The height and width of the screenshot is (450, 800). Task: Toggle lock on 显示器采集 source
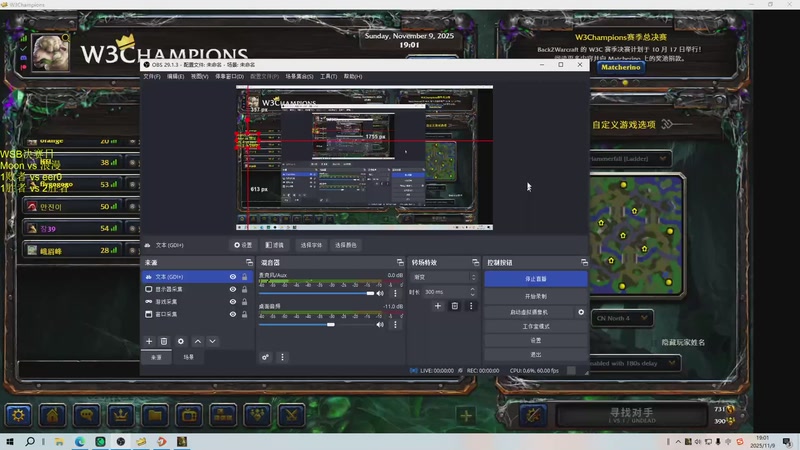[244, 289]
